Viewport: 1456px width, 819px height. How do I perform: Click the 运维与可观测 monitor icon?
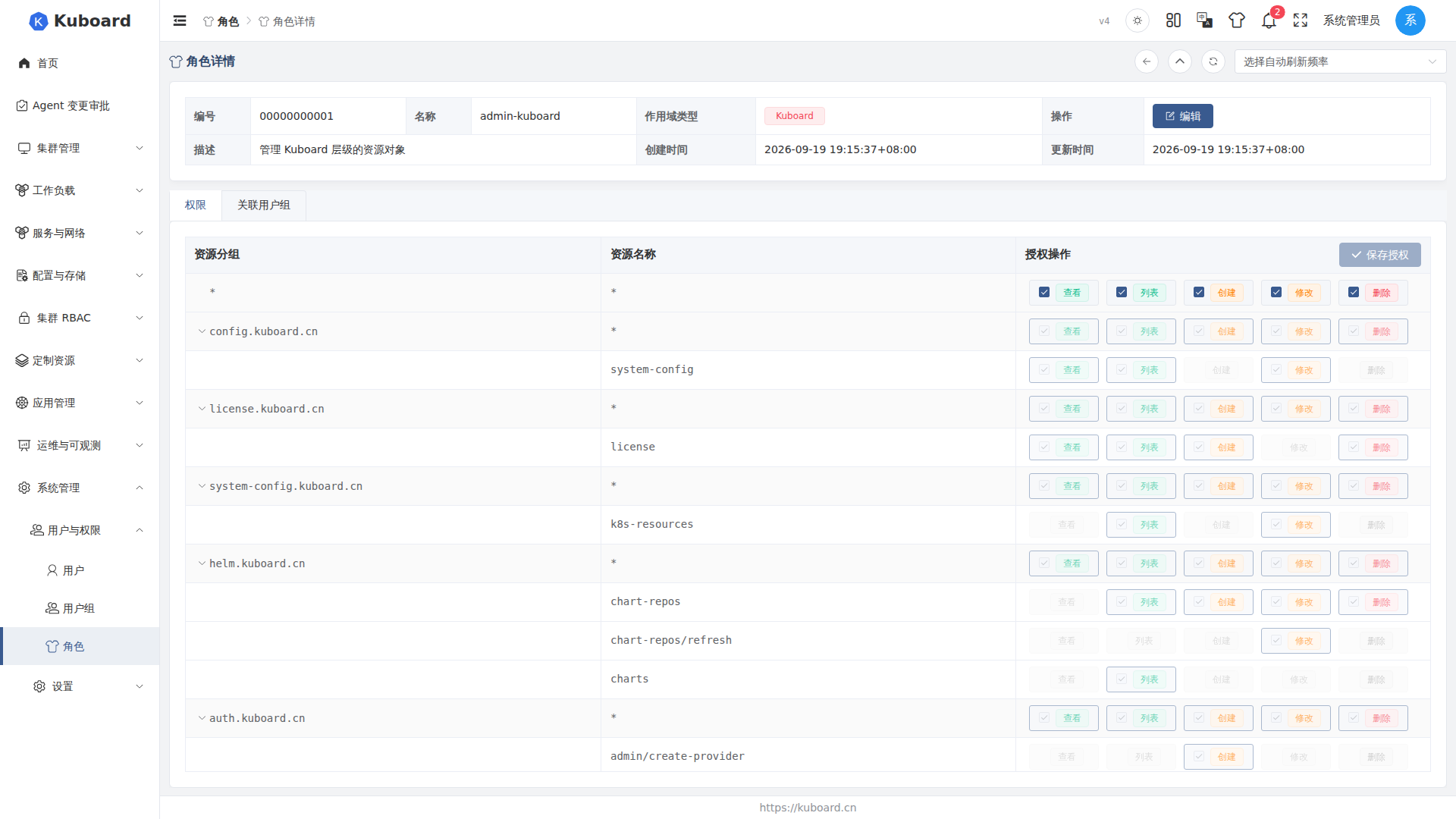pyautogui.click(x=24, y=445)
